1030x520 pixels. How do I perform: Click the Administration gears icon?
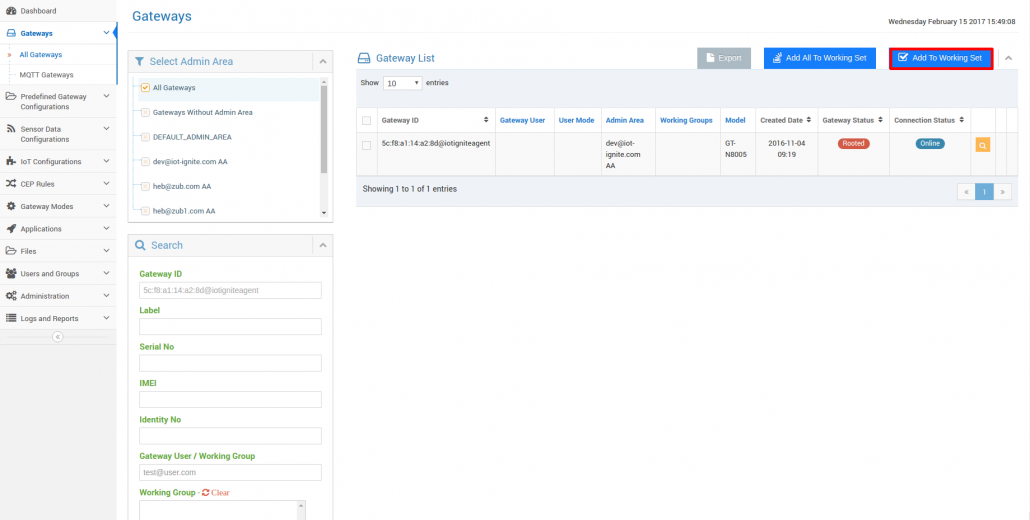pos(12,296)
